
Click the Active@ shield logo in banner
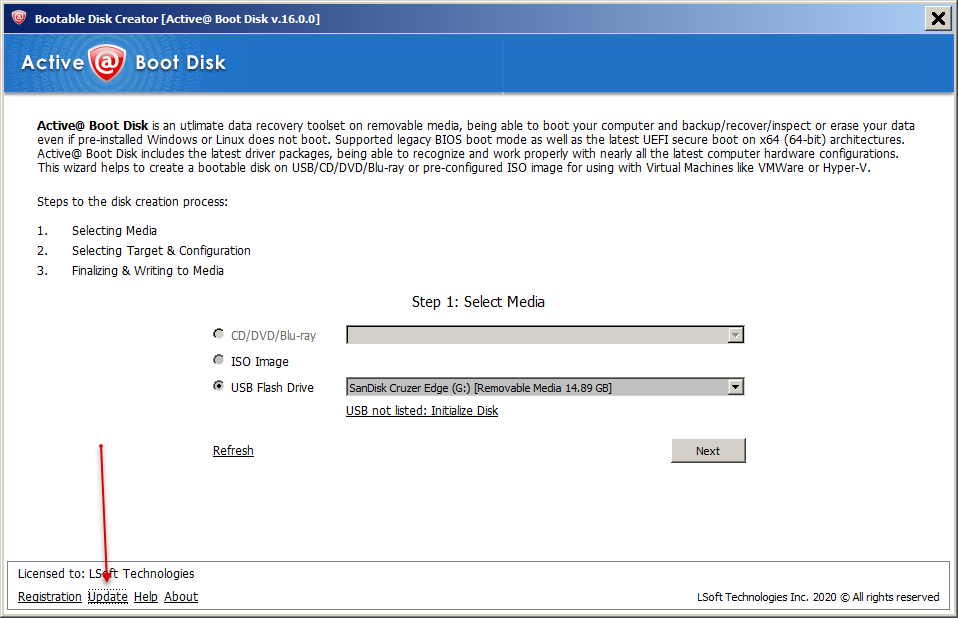click(107, 62)
